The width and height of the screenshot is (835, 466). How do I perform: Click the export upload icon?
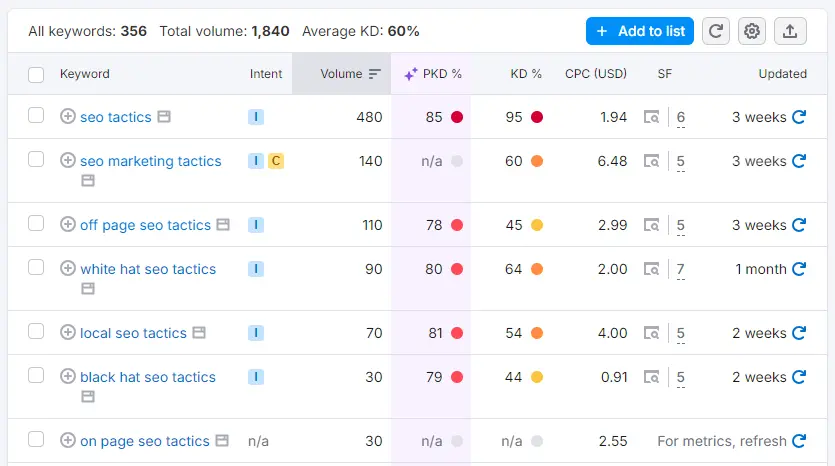tap(790, 31)
